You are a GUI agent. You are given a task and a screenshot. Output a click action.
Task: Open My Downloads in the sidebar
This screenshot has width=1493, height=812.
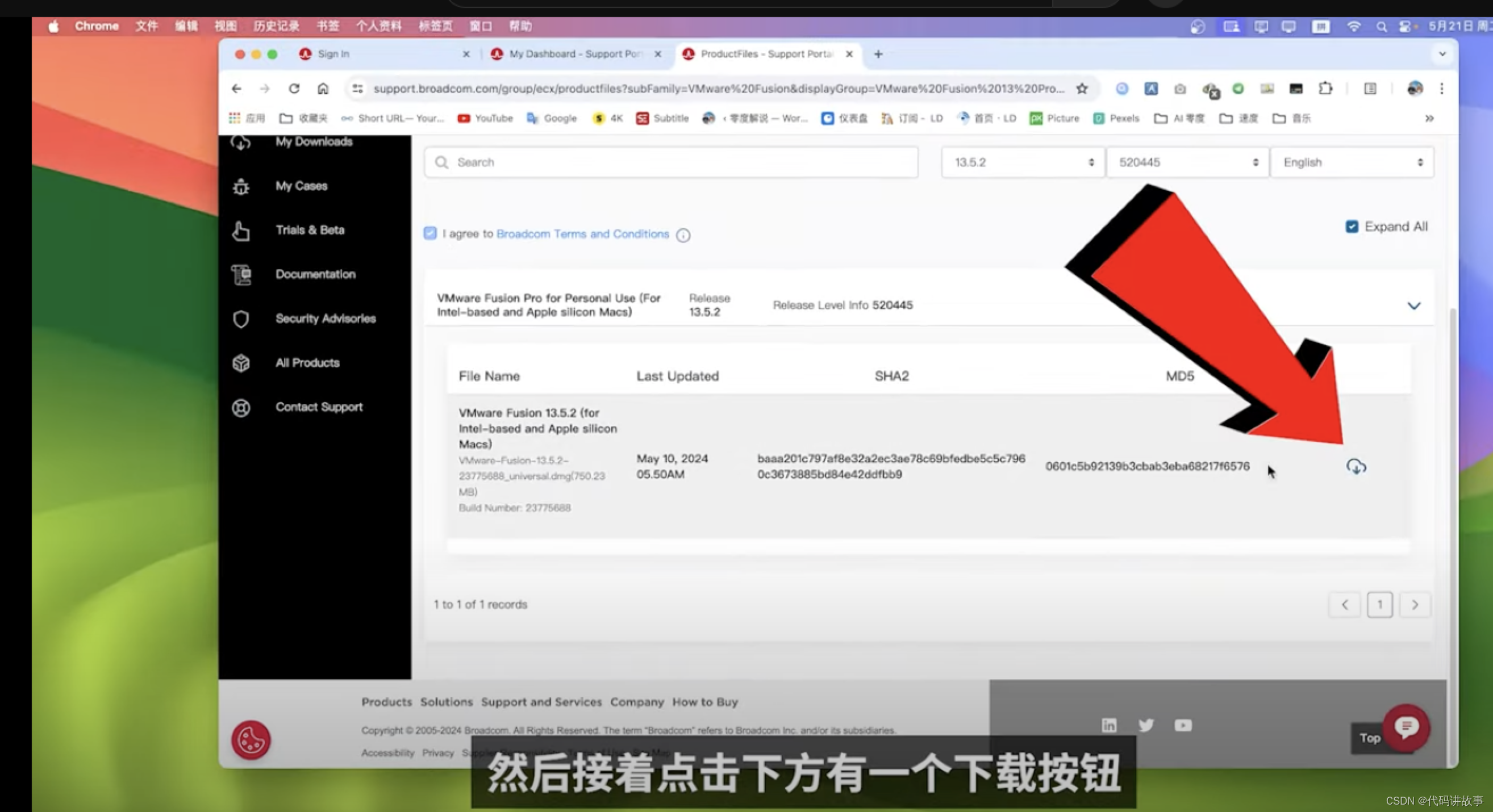314,142
